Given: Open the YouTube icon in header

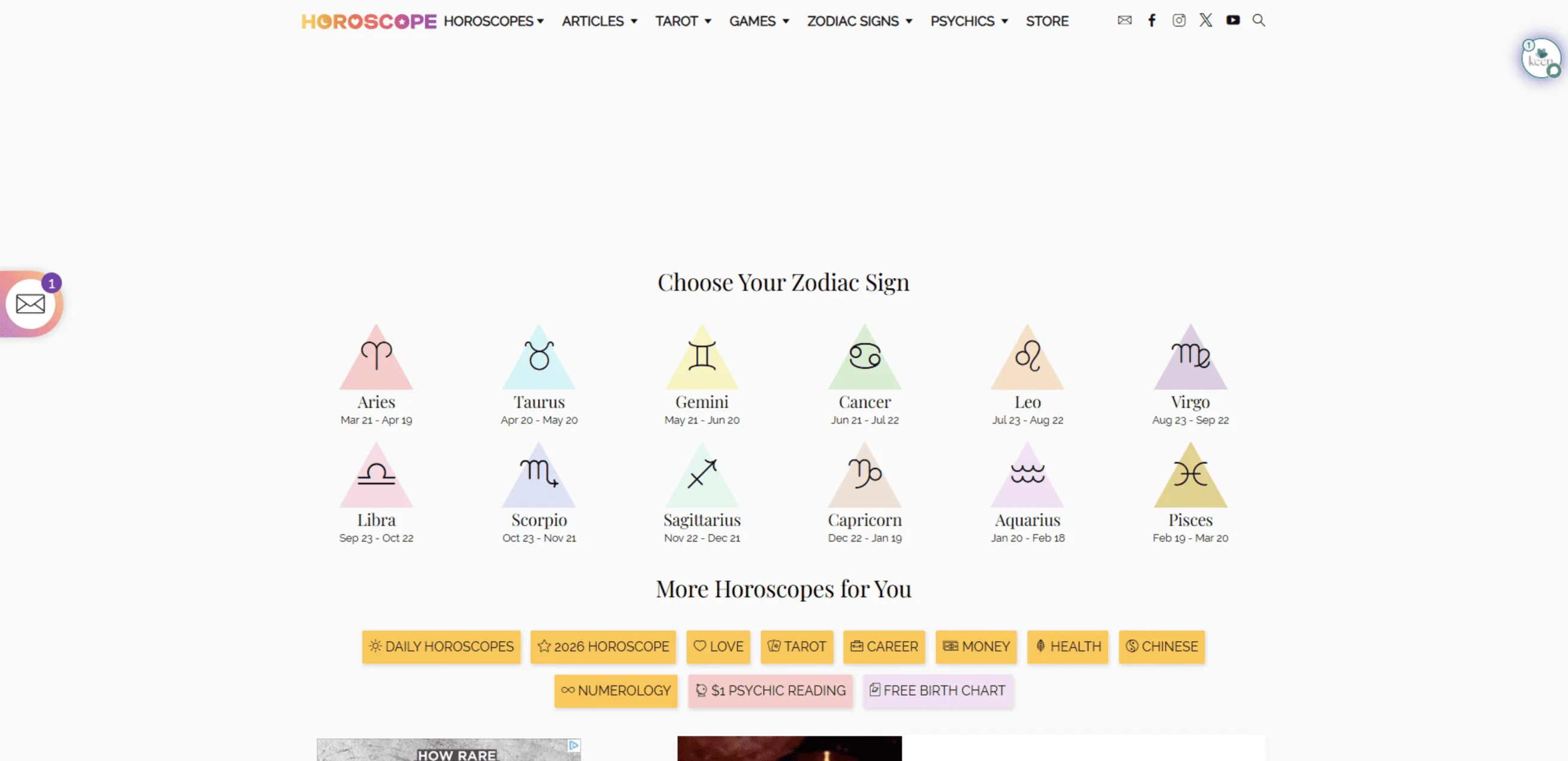Looking at the screenshot, I should click(x=1232, y=21).
